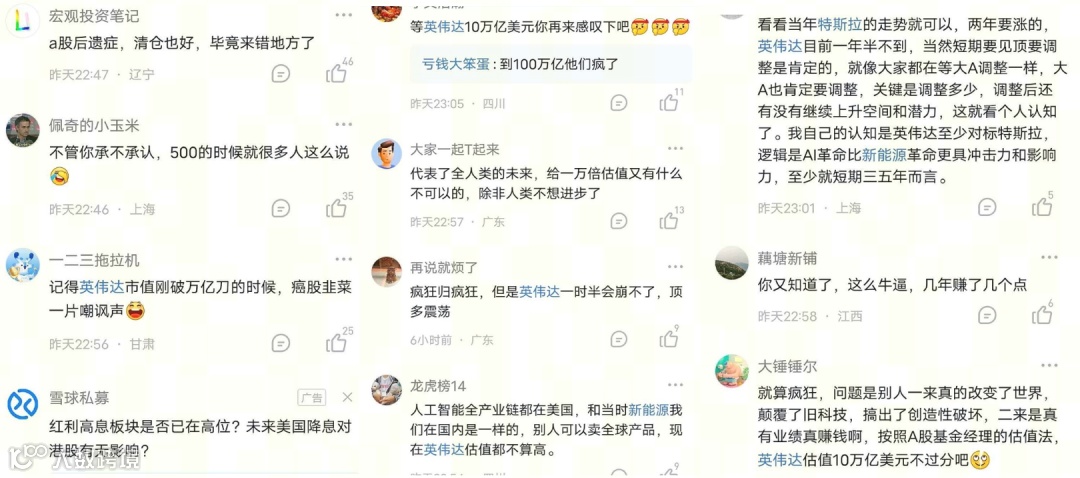View 大家一起T起来's profile avatar
This screenshot has width=1080, height=478.
click(x=386, y=154)
